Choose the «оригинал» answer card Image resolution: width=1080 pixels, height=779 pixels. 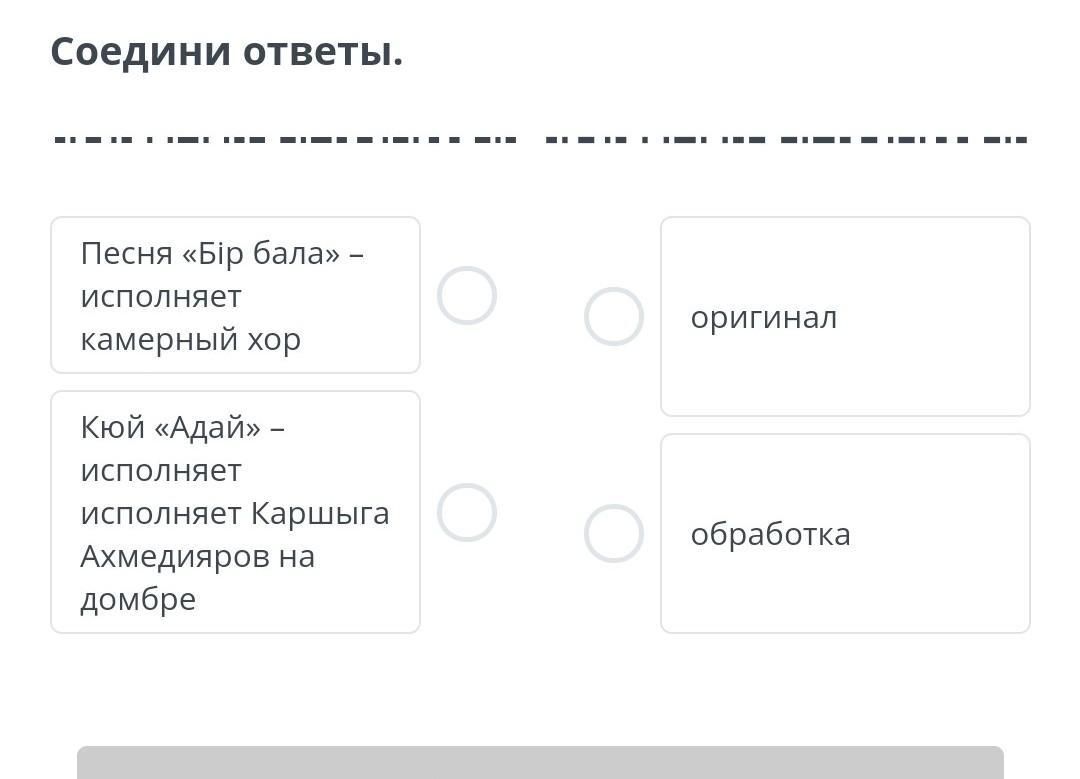tap(845, 317)
